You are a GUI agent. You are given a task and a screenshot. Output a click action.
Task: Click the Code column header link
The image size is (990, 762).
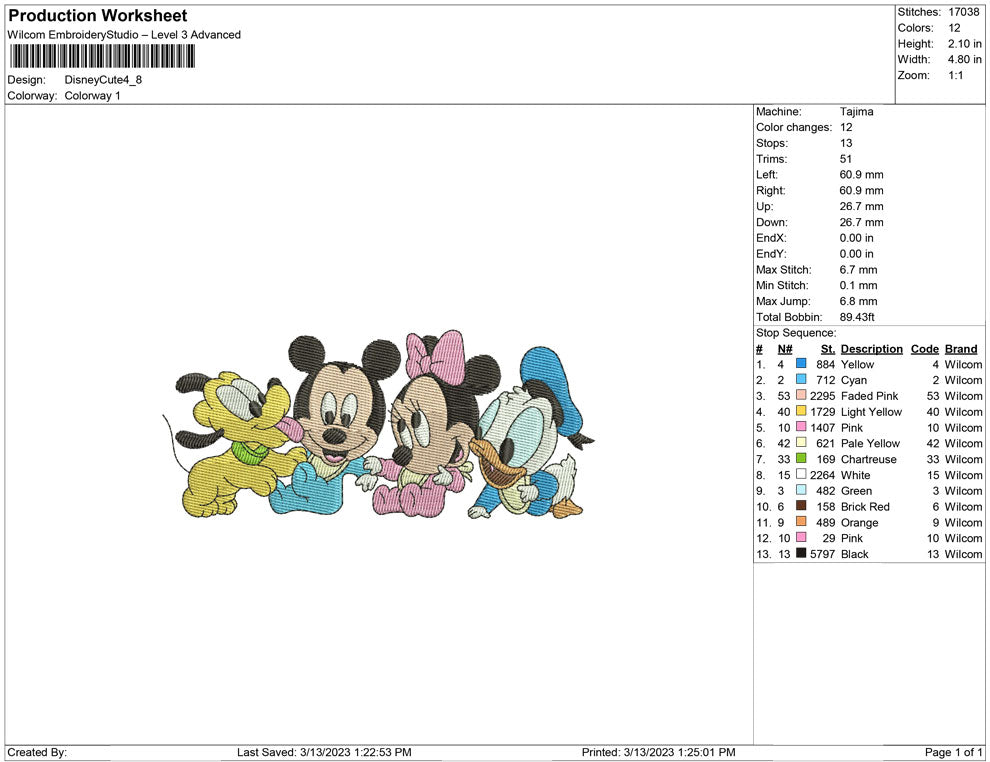tap(925, 348)
